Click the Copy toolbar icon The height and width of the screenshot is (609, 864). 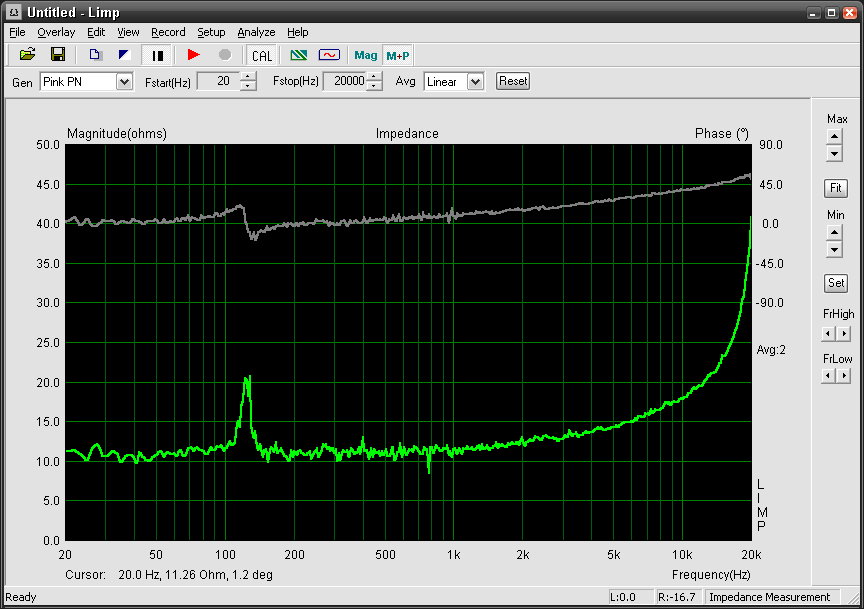(x=95, y=55)
